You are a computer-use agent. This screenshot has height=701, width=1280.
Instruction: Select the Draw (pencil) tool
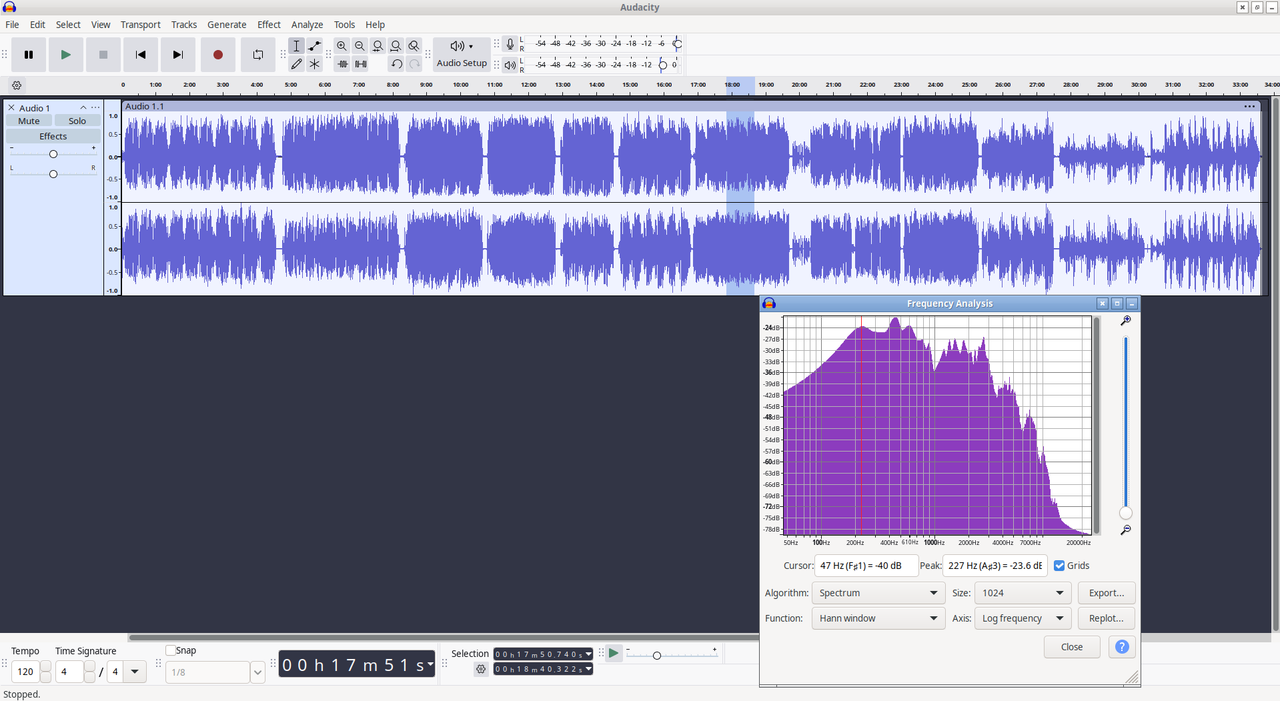(x=297, y=64)
